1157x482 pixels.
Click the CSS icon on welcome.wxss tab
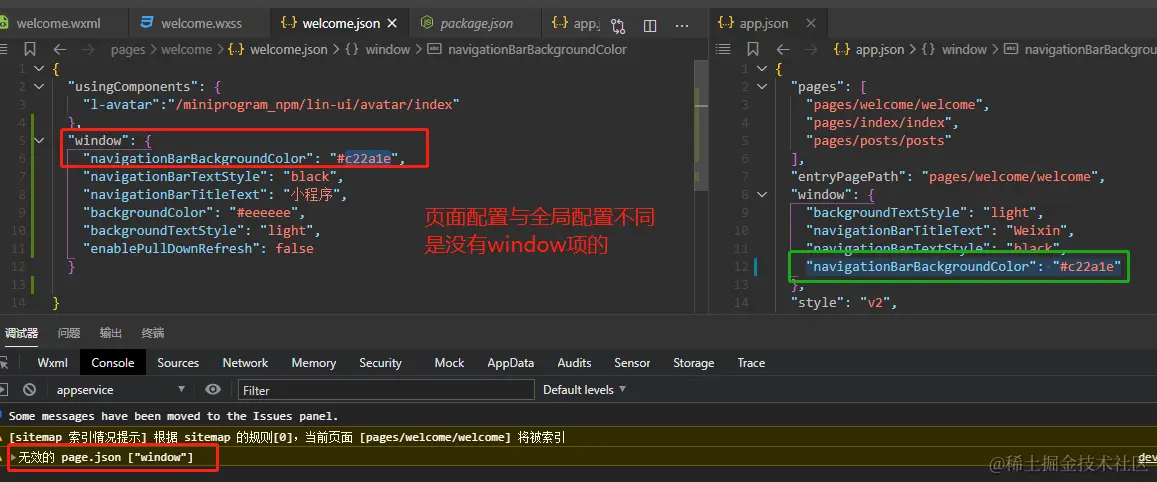pos(148,24)
